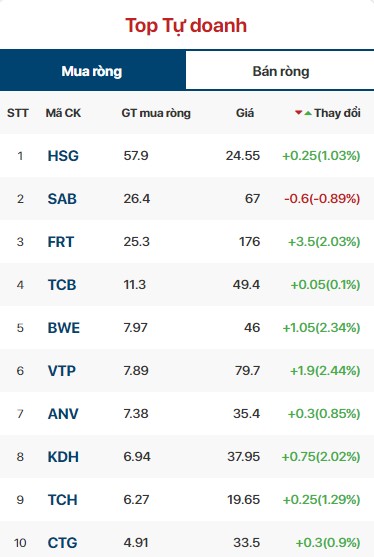Click the Top Tự doanh title
This screenshot has width=374, height=557.
click(x=186, y=26)
